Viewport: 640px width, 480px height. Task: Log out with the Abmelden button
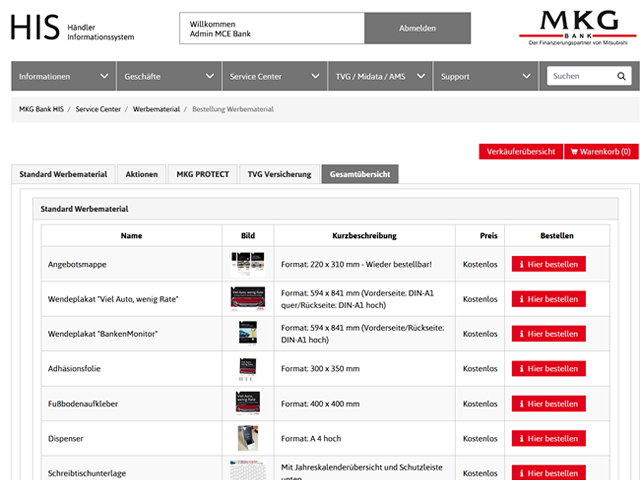(x=417, y=28)
